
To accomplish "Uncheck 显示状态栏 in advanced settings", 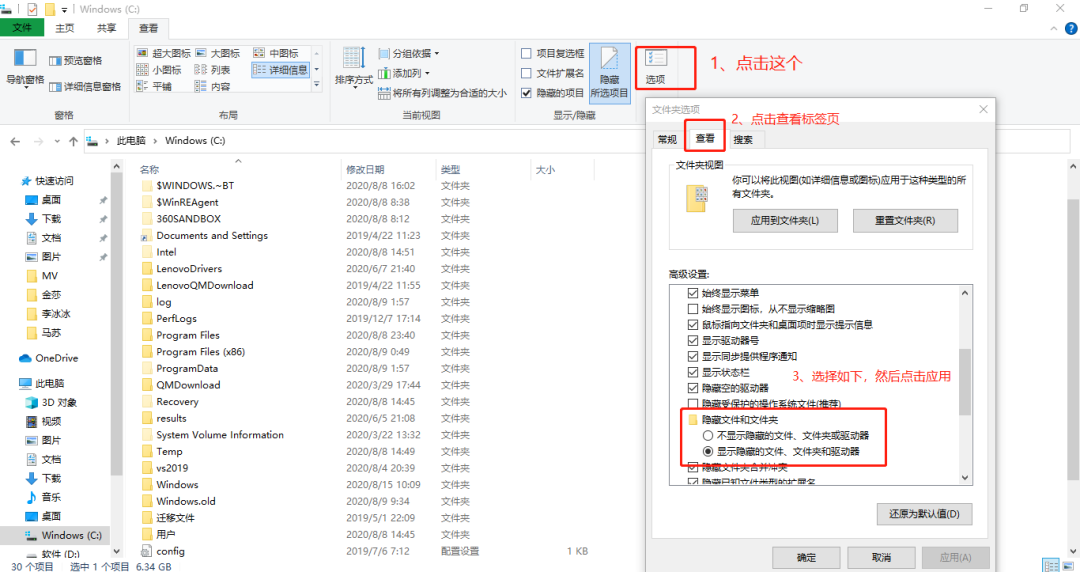I will pyautogui.click(x=694, y=372).
